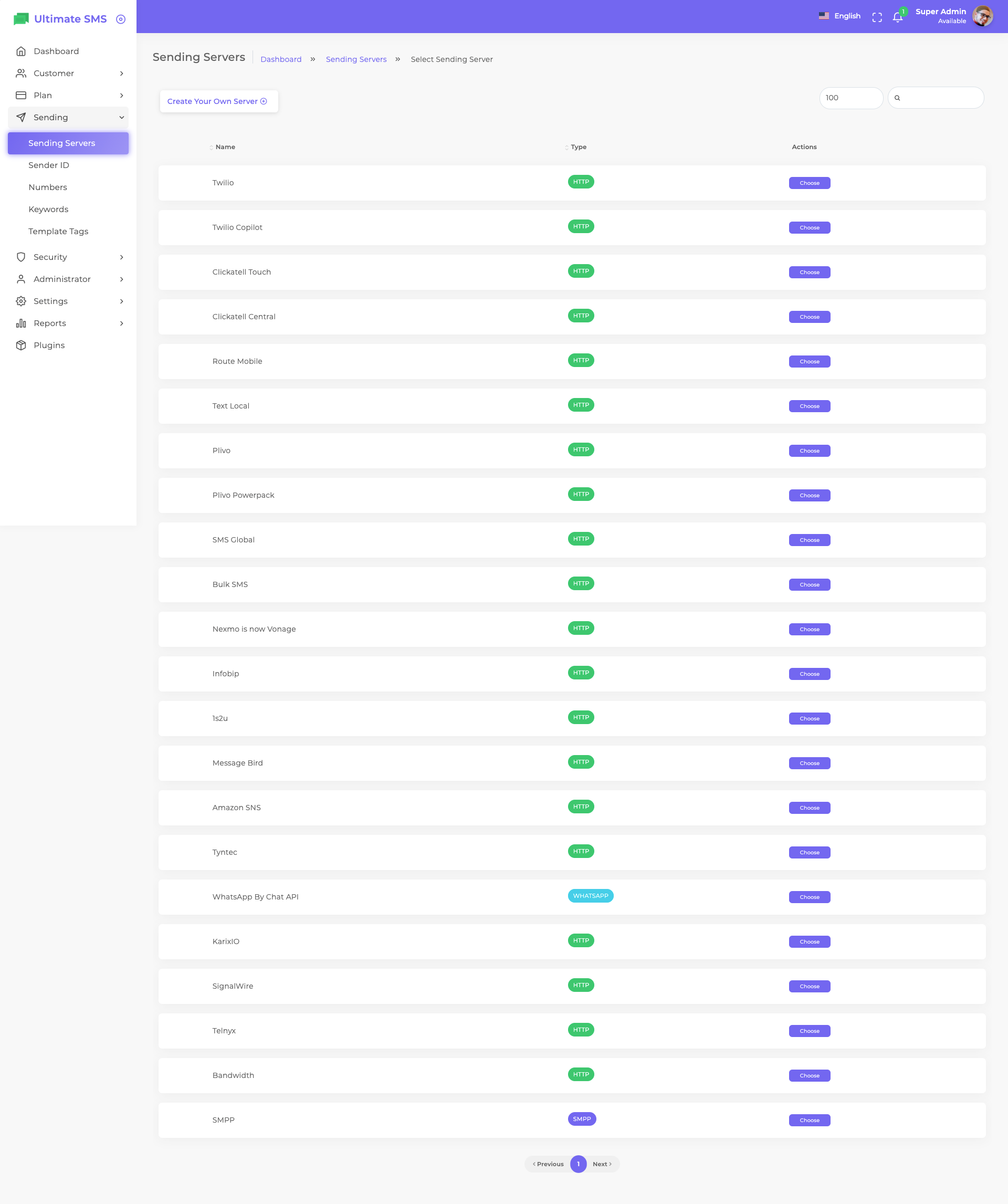The image size is (1008, 1204).
Task: Choose the Bulk SMS server
Action: tap(809, 585)
